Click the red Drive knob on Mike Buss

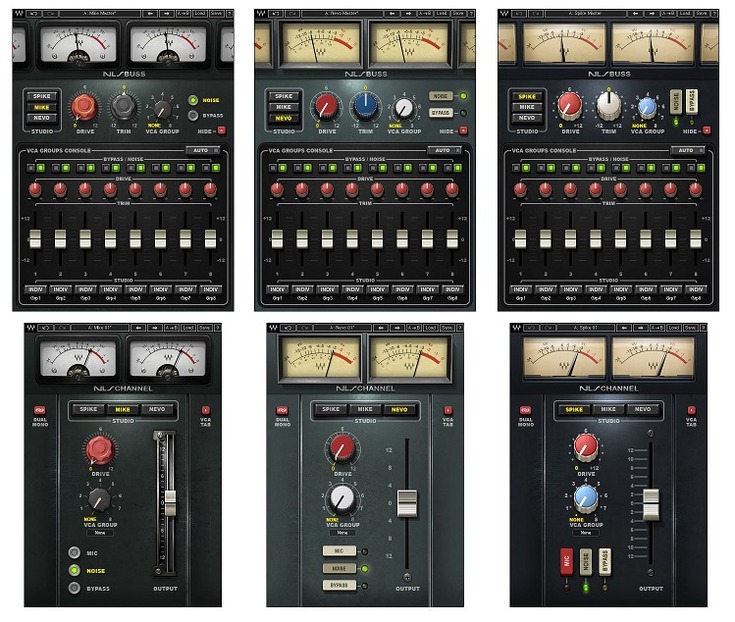tap(84, 106)
